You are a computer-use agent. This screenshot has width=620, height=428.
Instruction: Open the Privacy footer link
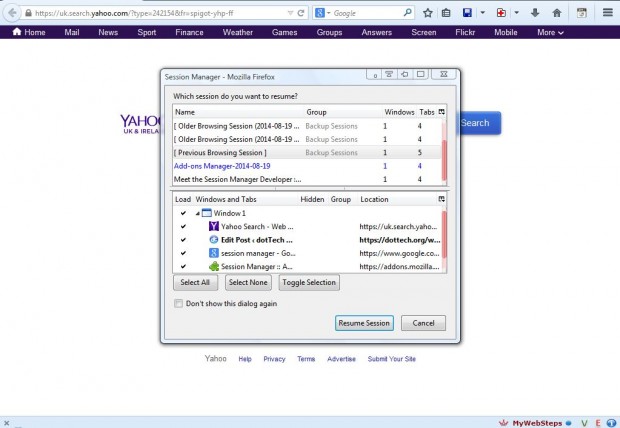point(274,359)
